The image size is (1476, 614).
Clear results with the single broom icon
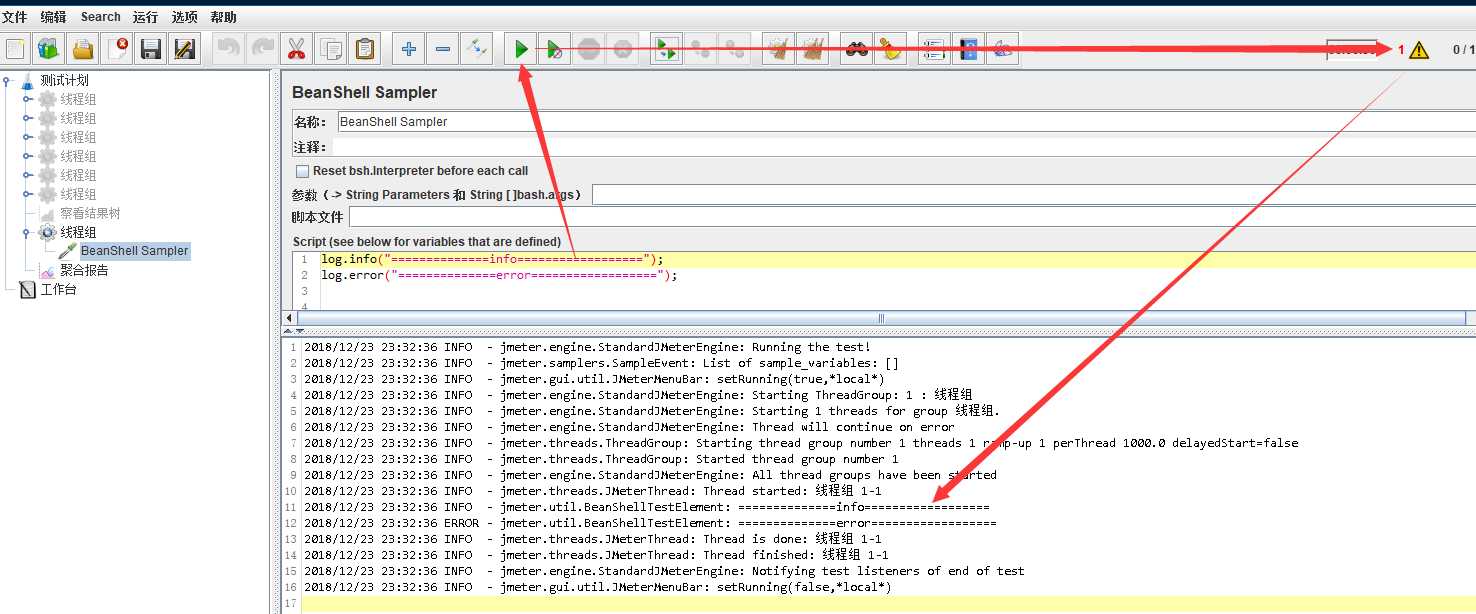click(778, 49)
